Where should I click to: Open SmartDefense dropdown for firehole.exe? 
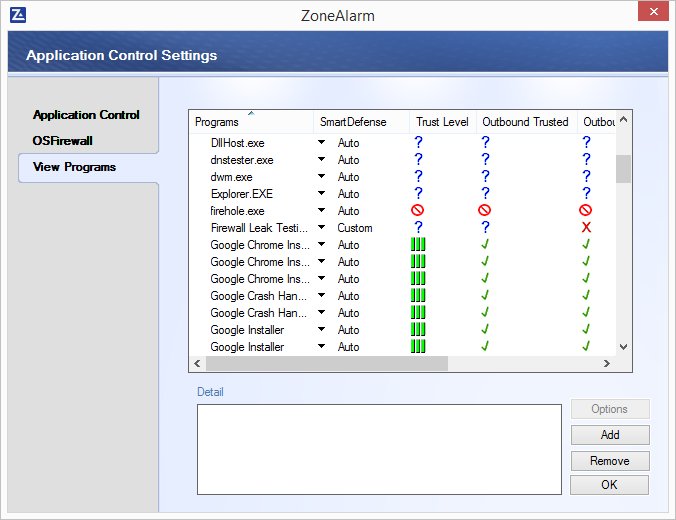tap(321, 210)
